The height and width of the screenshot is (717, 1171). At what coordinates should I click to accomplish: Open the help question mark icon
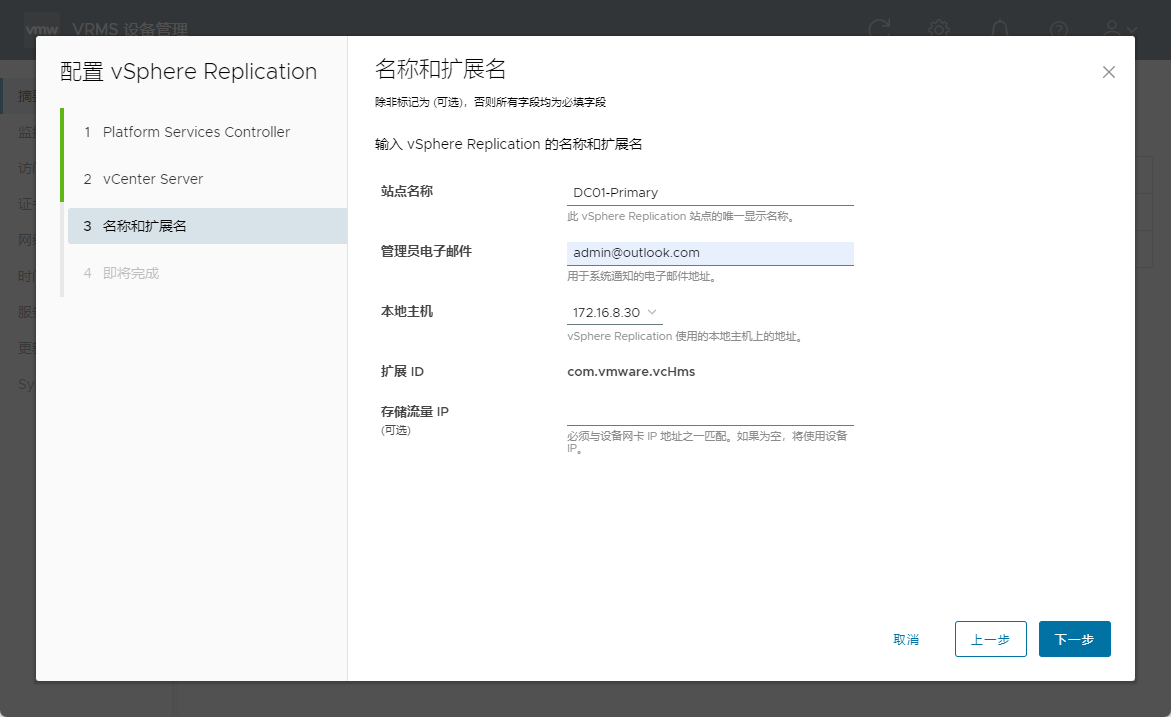click(1058, 29)
